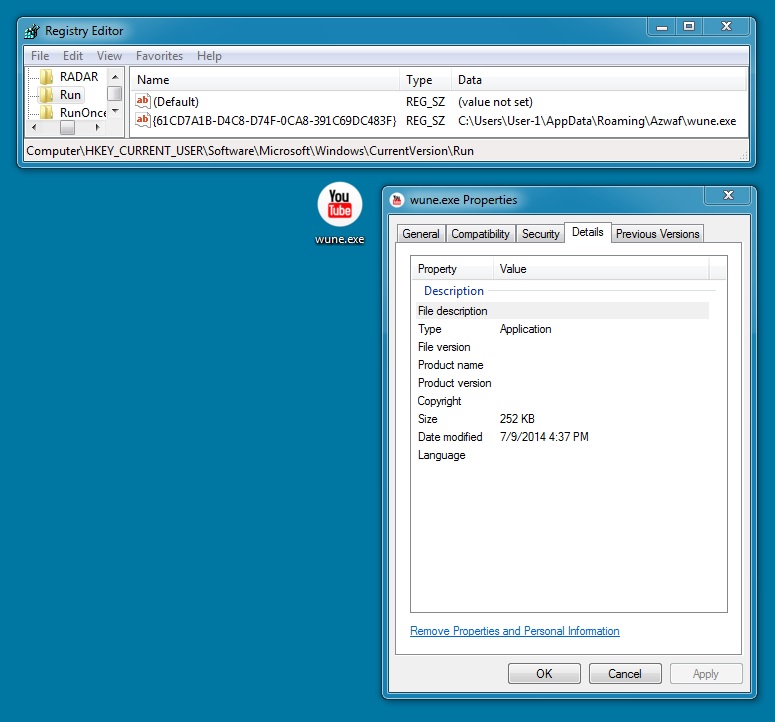Click the Application type value
This screenshot has width=775, height=722.
click(x=525, y=329)
